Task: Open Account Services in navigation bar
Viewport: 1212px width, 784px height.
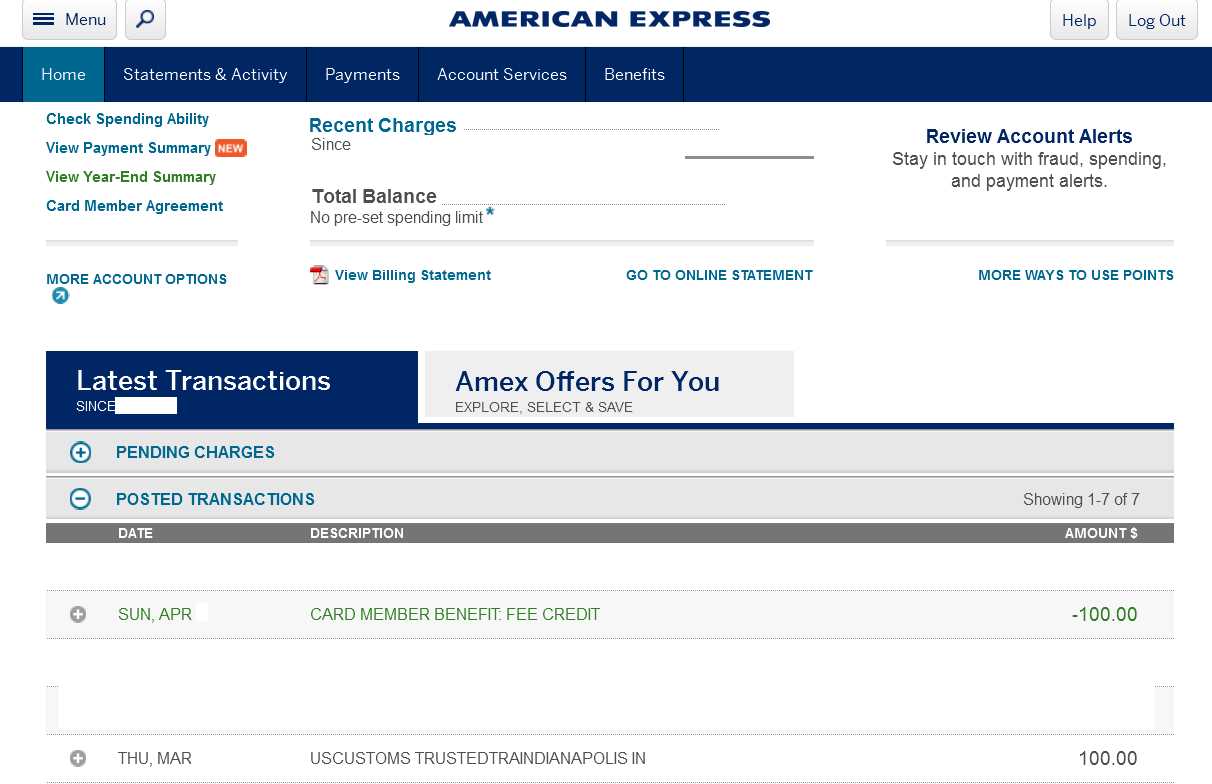Action: click(502, 75)
